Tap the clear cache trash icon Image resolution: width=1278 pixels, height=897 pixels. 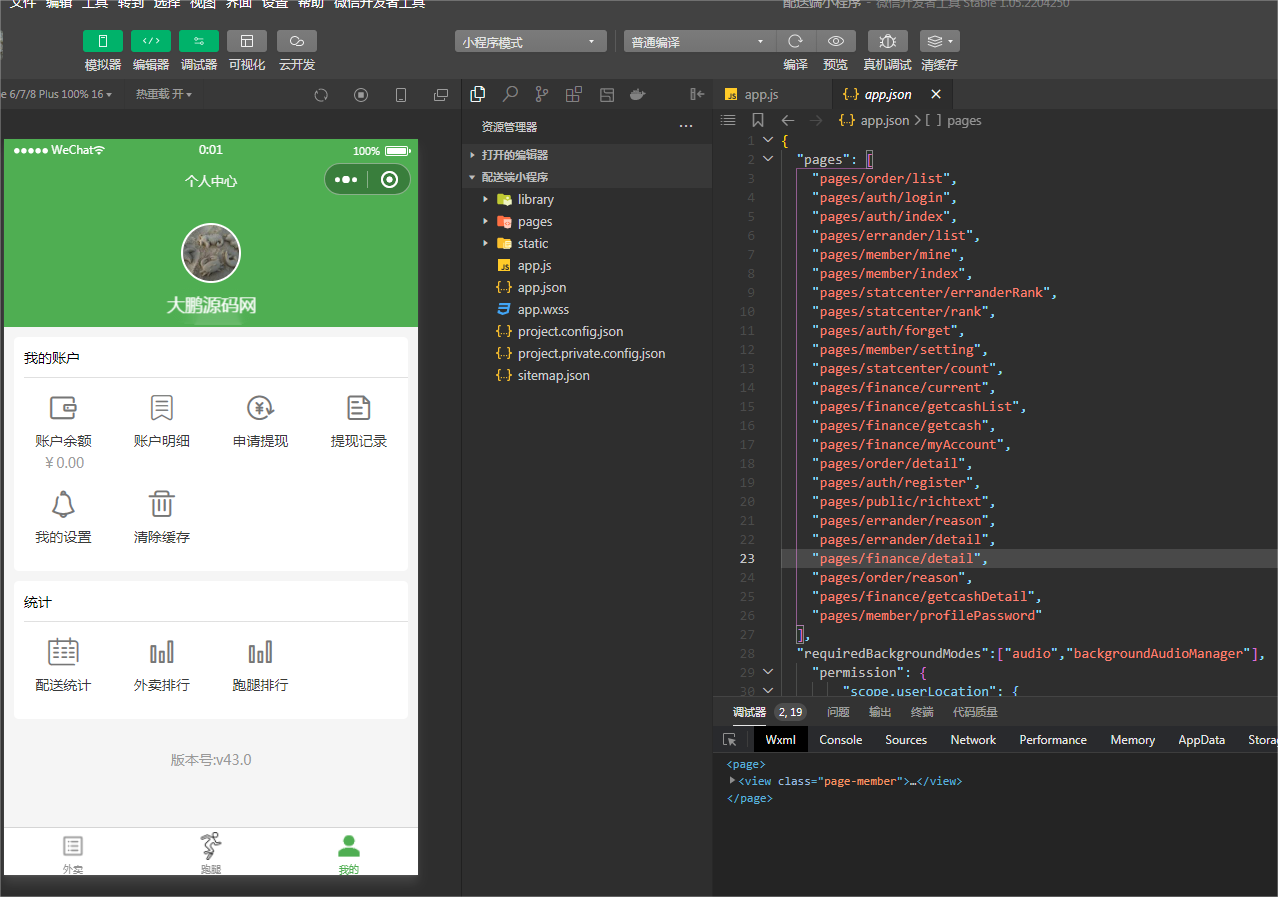coord(162,504)
